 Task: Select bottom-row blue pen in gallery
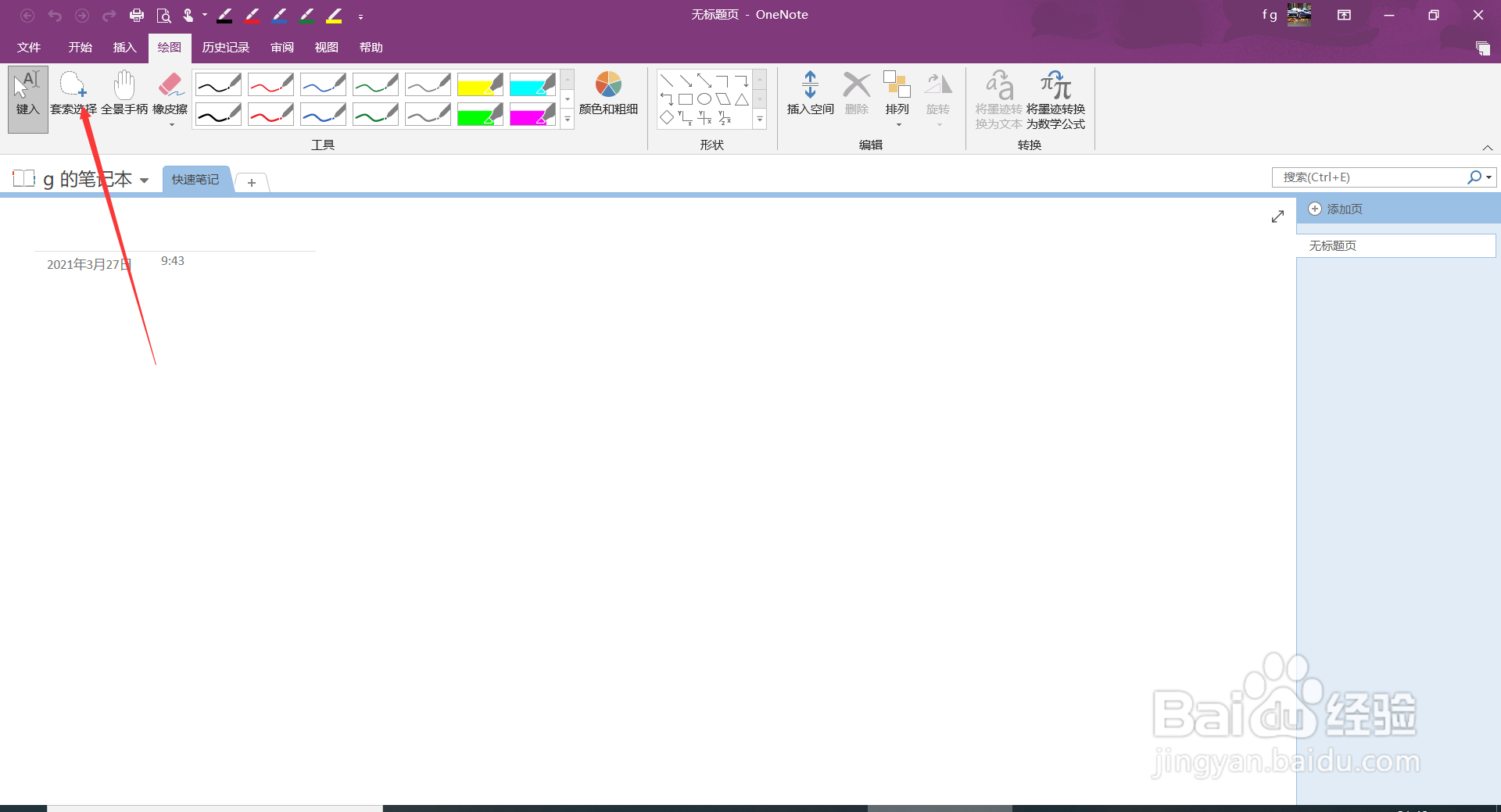click(x=323, y=115)
